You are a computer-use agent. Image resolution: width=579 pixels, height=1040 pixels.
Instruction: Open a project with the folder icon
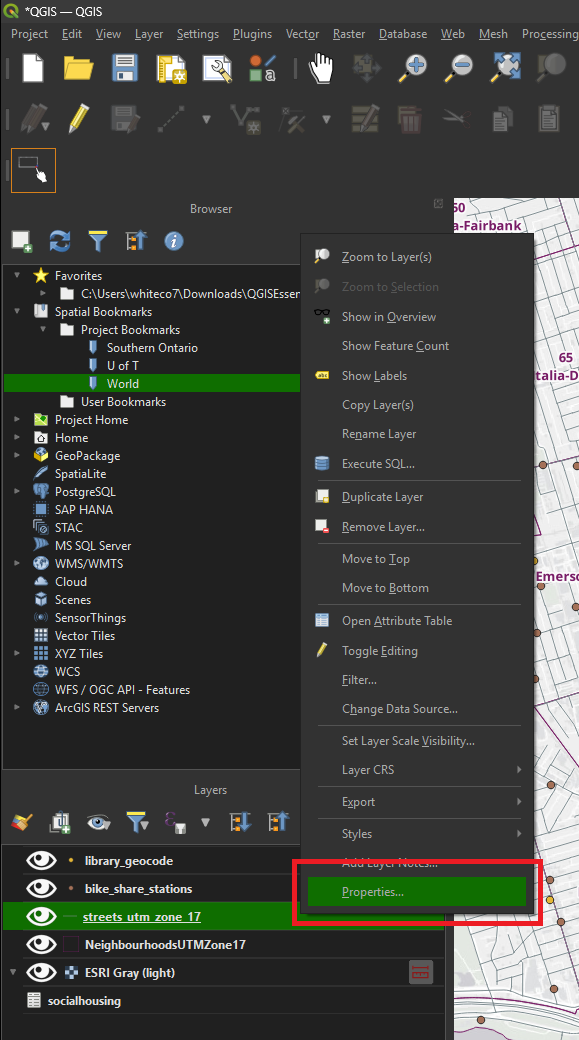pos(78,68)
